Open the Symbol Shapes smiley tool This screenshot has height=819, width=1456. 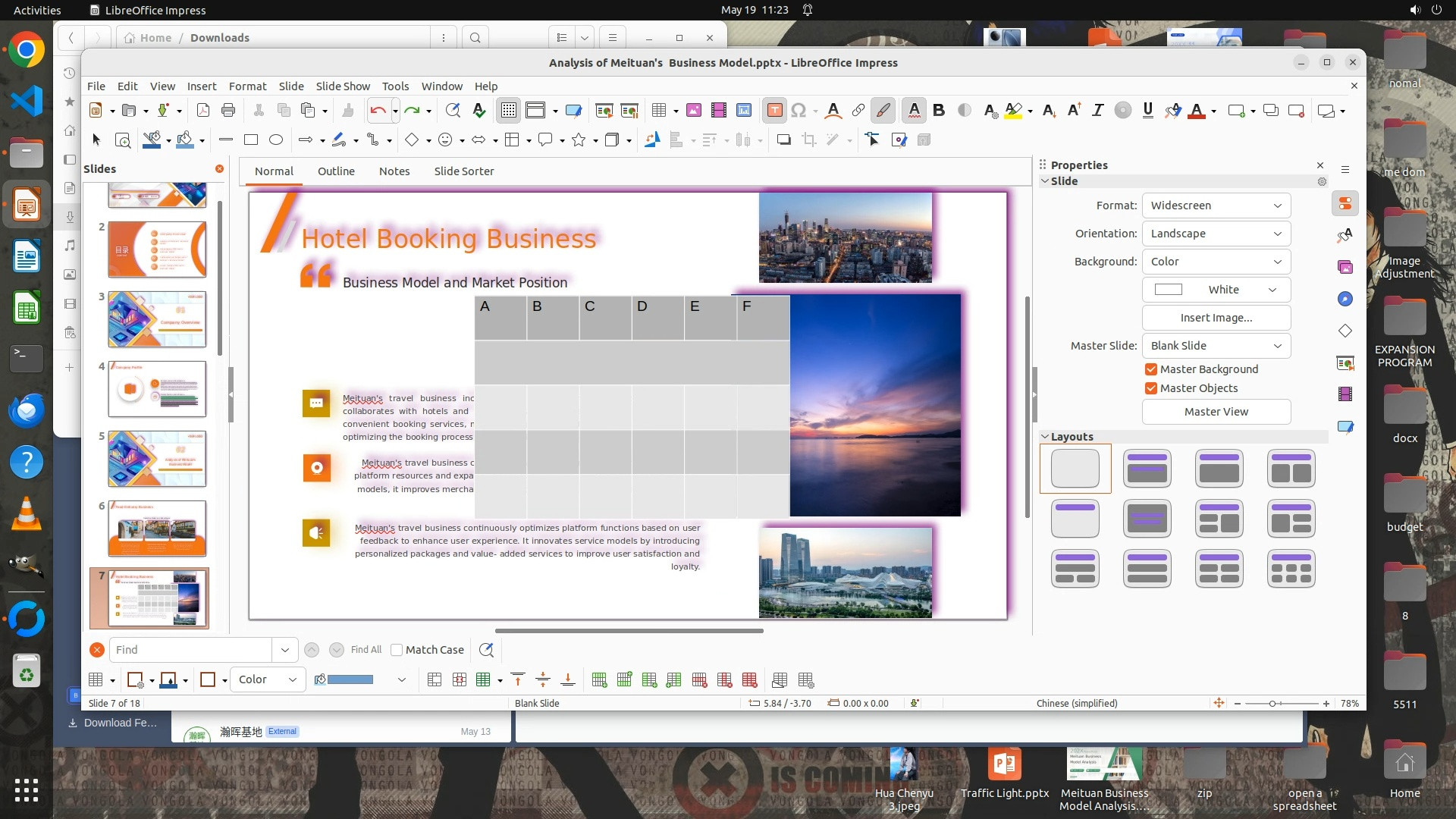click(x=446, y=140)
